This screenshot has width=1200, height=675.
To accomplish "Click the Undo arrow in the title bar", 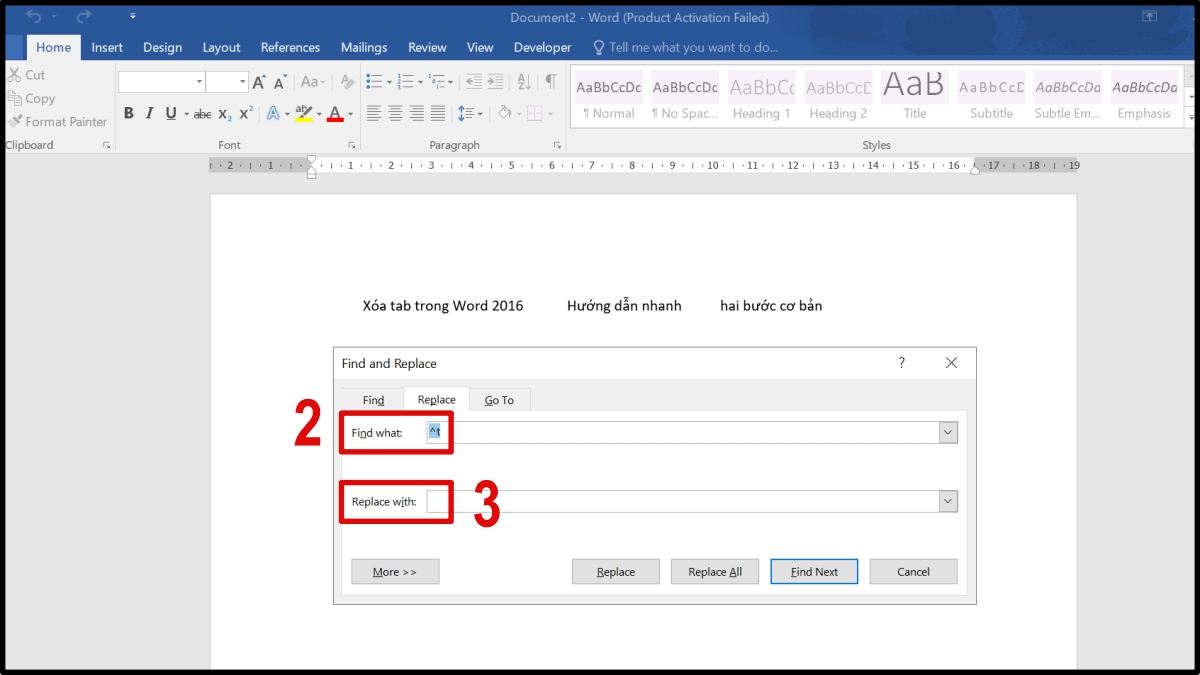I will click(34, 17).
